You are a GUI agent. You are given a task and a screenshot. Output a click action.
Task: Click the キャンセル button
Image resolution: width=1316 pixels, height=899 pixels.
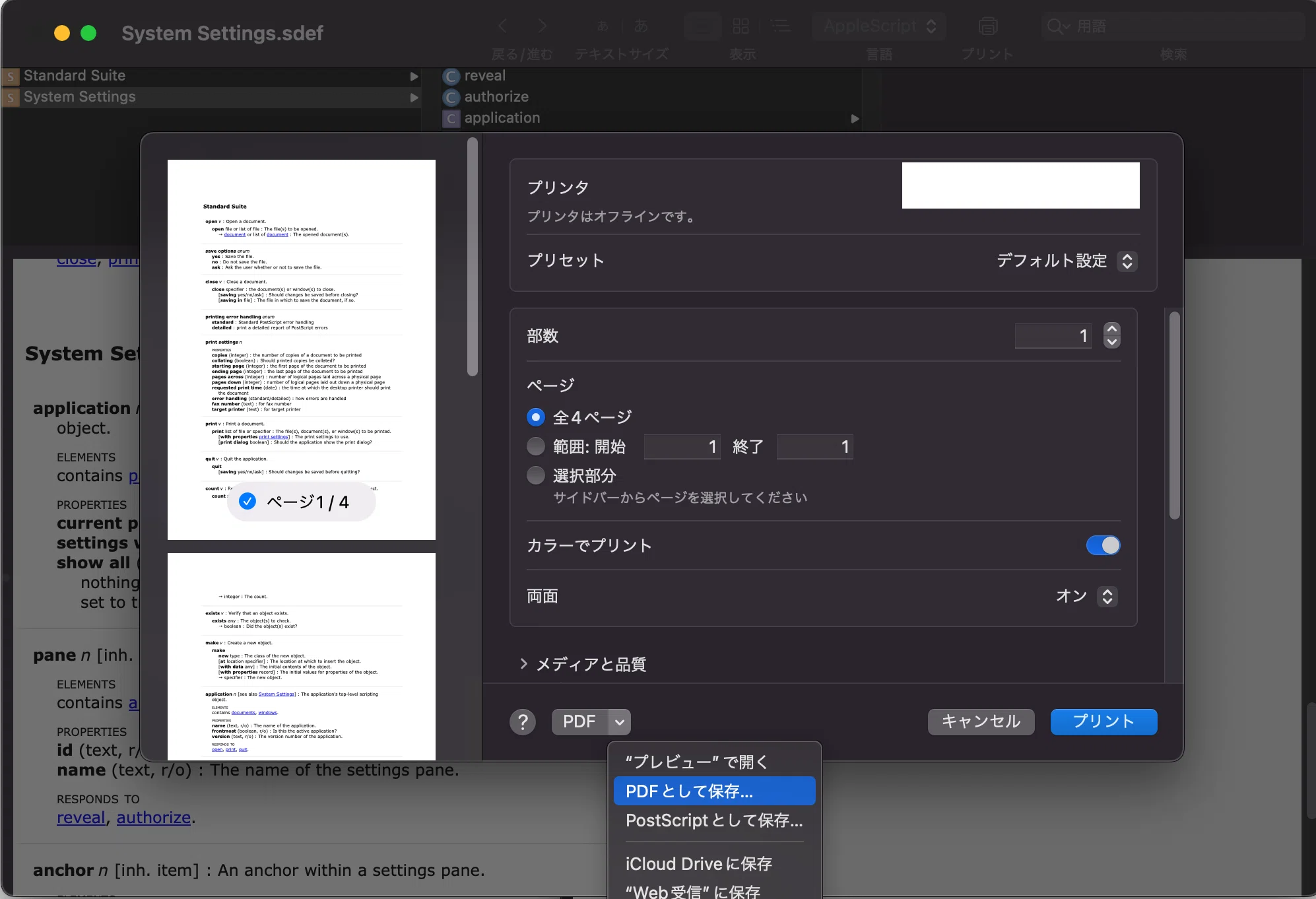(x=981, y=721)
